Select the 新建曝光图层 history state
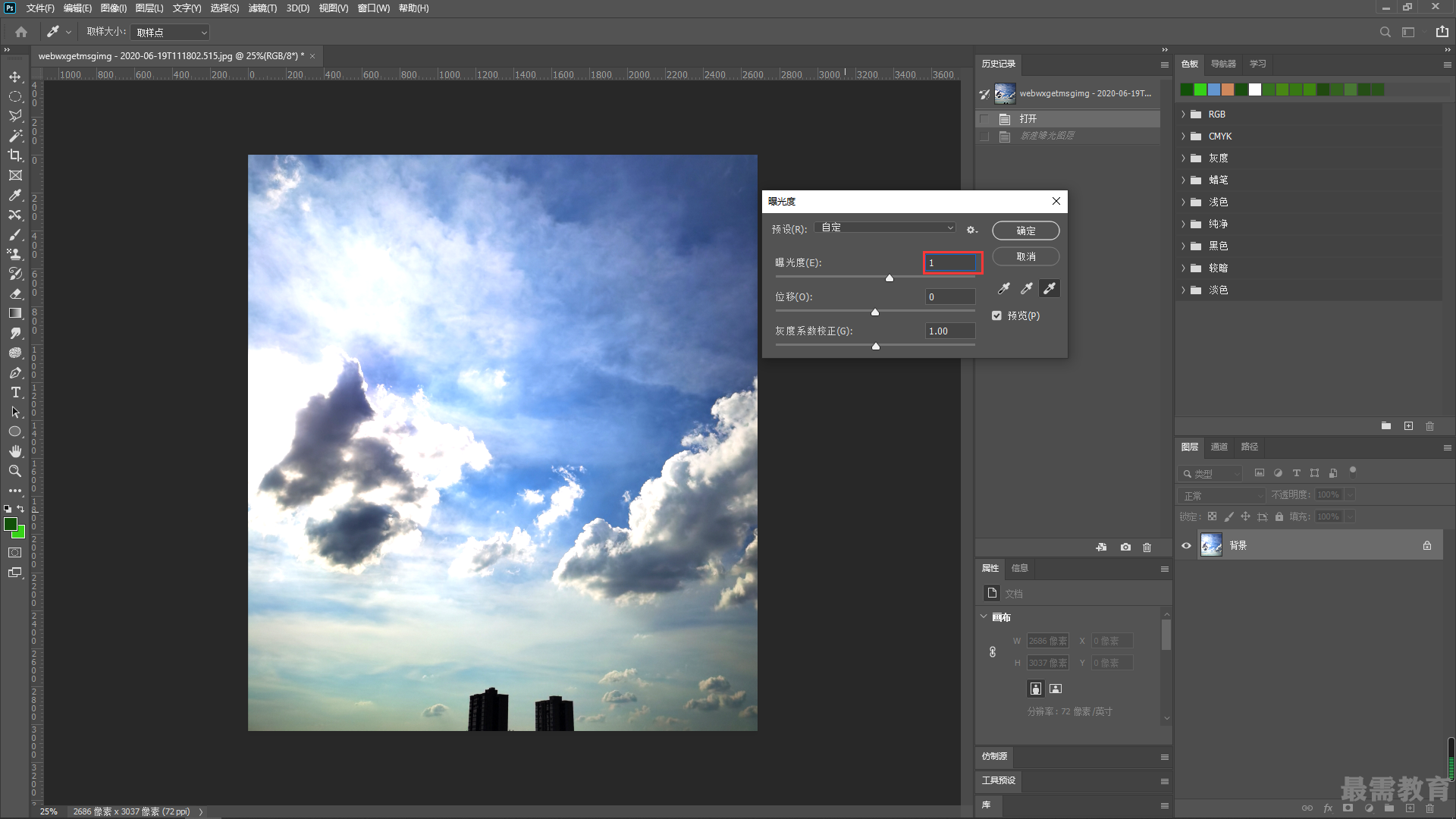 (1068, 136)
